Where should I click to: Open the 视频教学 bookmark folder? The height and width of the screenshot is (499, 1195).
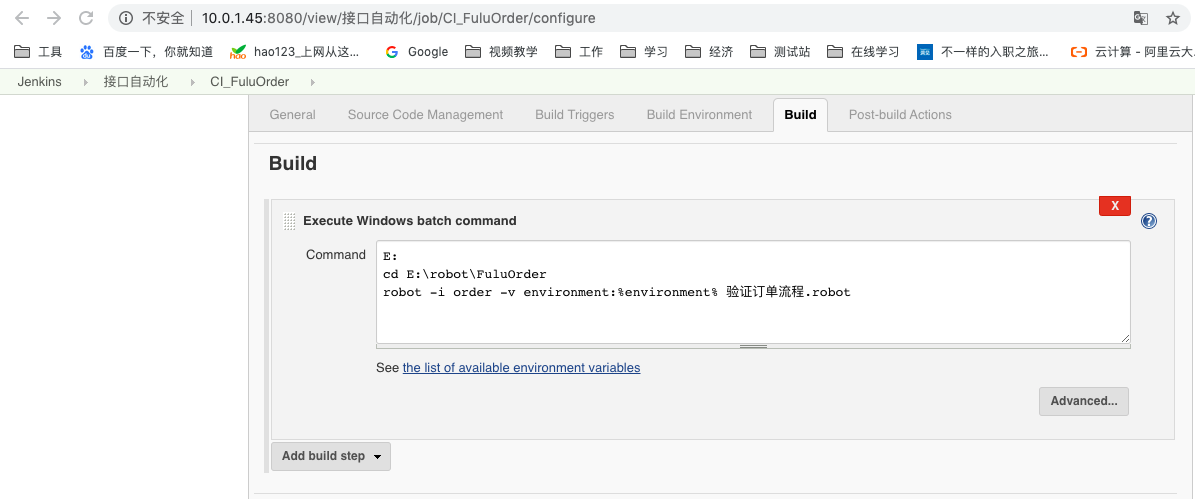click(501, 52)
